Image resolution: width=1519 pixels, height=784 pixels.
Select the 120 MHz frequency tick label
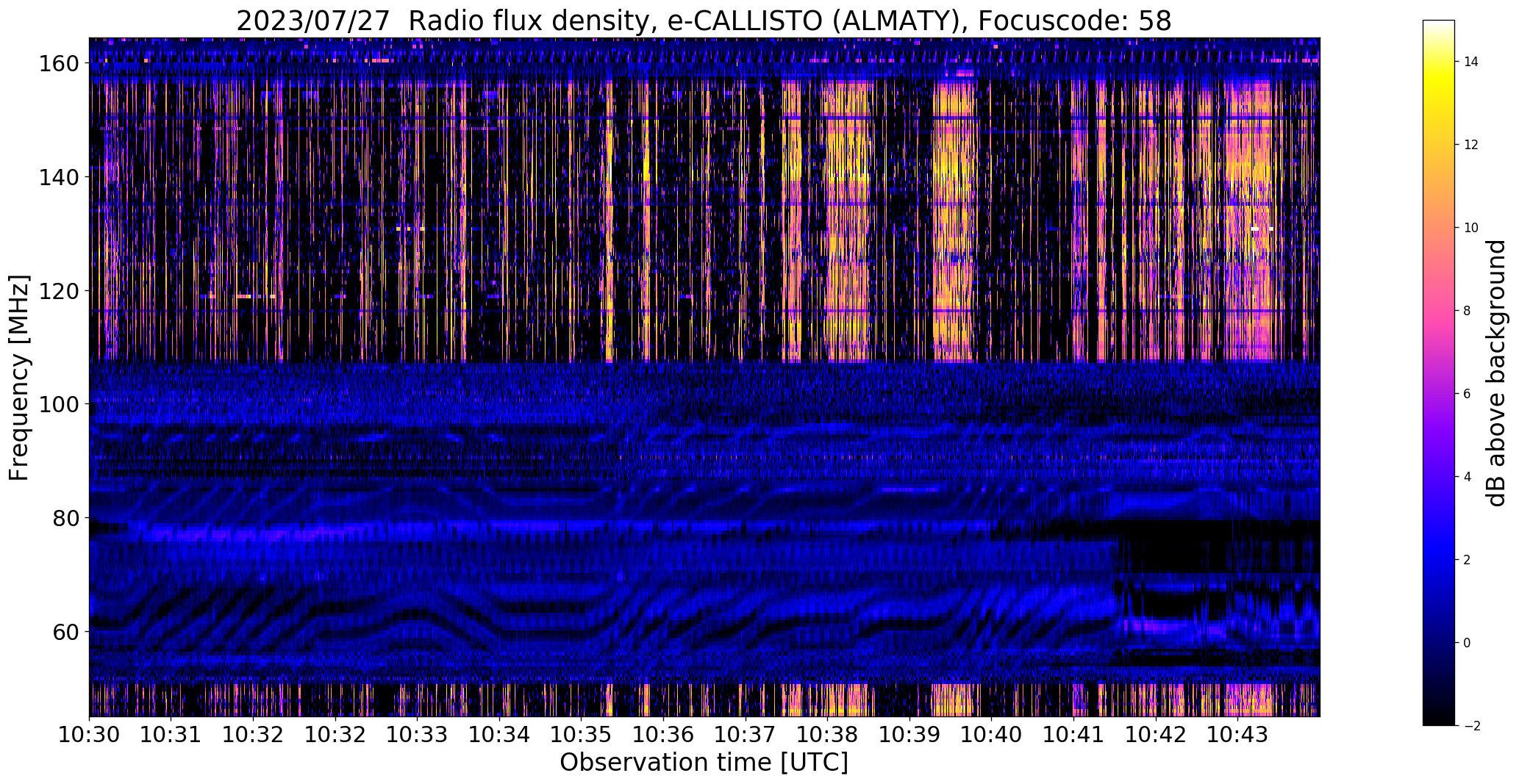click(59, 291)
